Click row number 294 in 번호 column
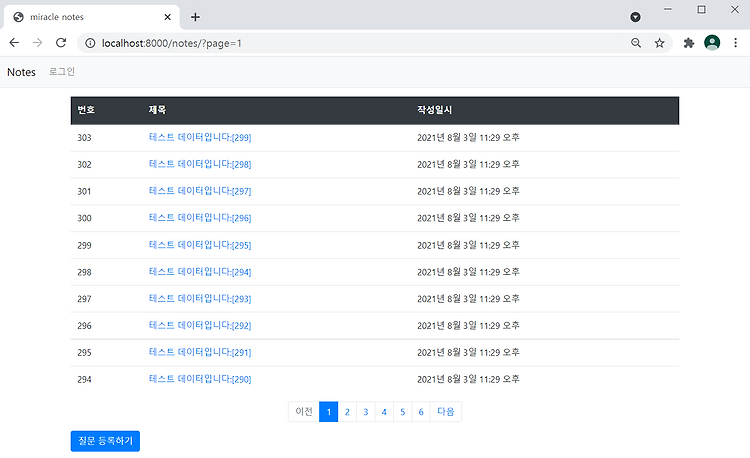 84,379
